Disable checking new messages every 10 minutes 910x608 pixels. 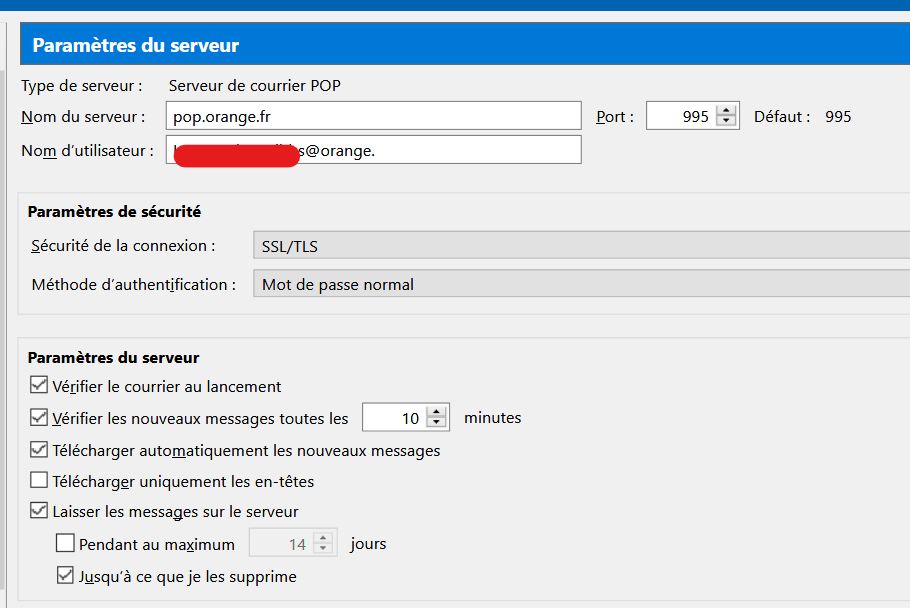(x=38, y=417)
